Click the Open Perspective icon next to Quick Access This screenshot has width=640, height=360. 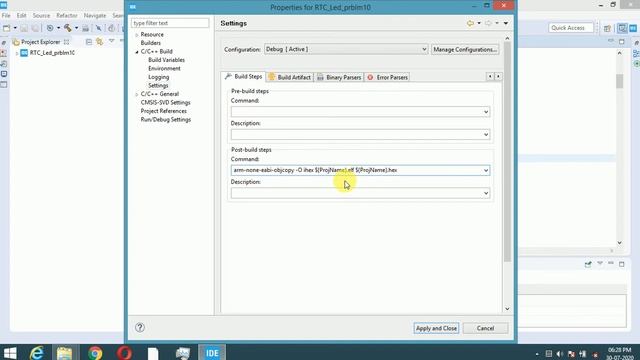pos(607,28)
